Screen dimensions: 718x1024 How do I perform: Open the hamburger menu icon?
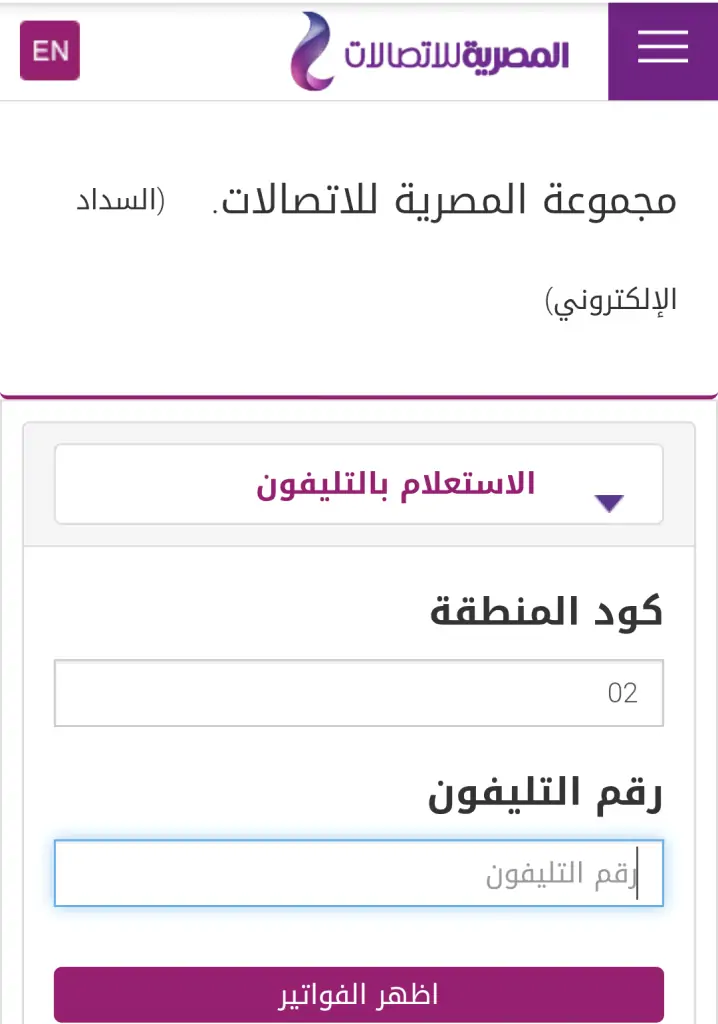point(662,51)
